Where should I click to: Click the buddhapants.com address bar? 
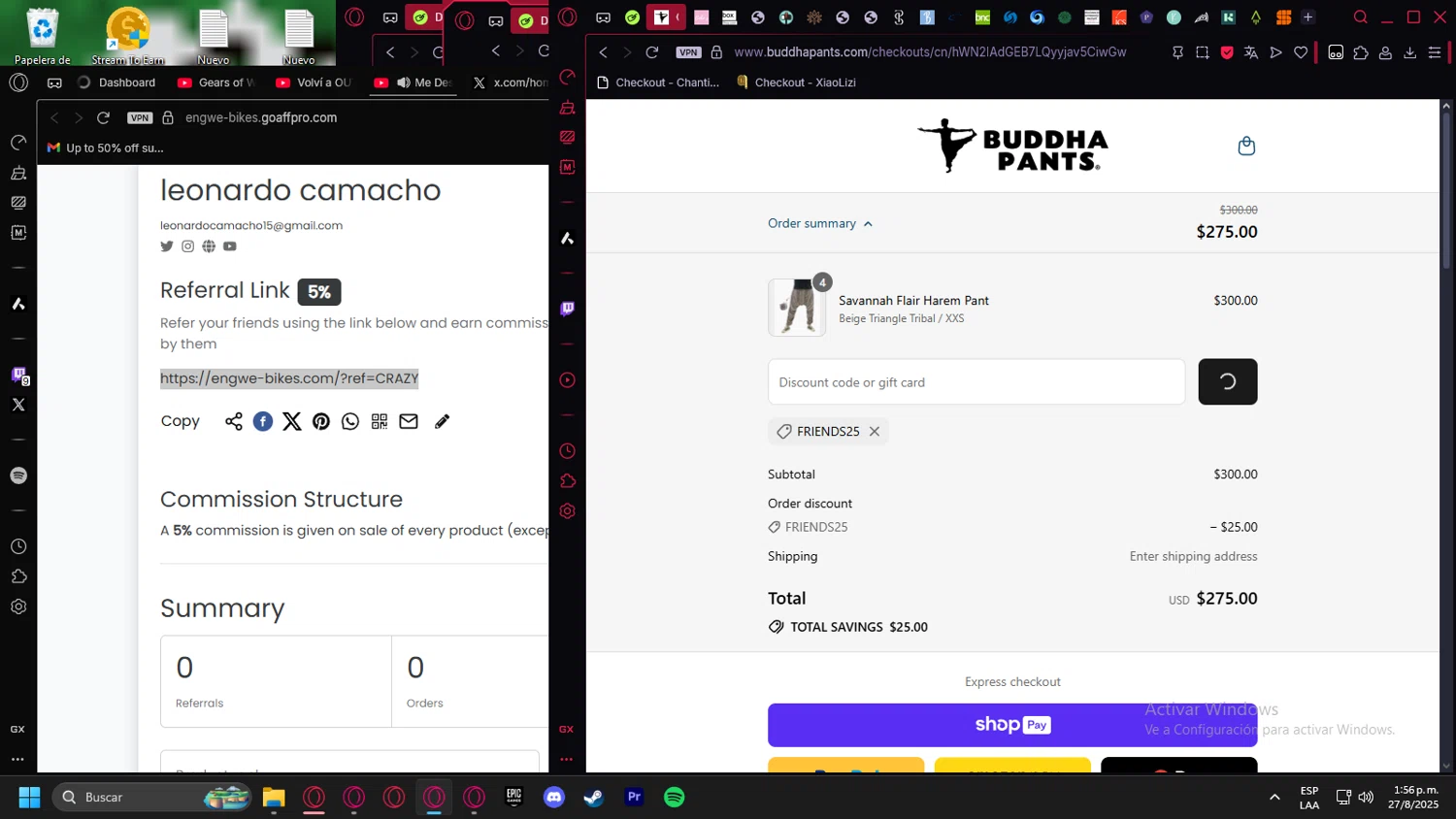point(930,52)
